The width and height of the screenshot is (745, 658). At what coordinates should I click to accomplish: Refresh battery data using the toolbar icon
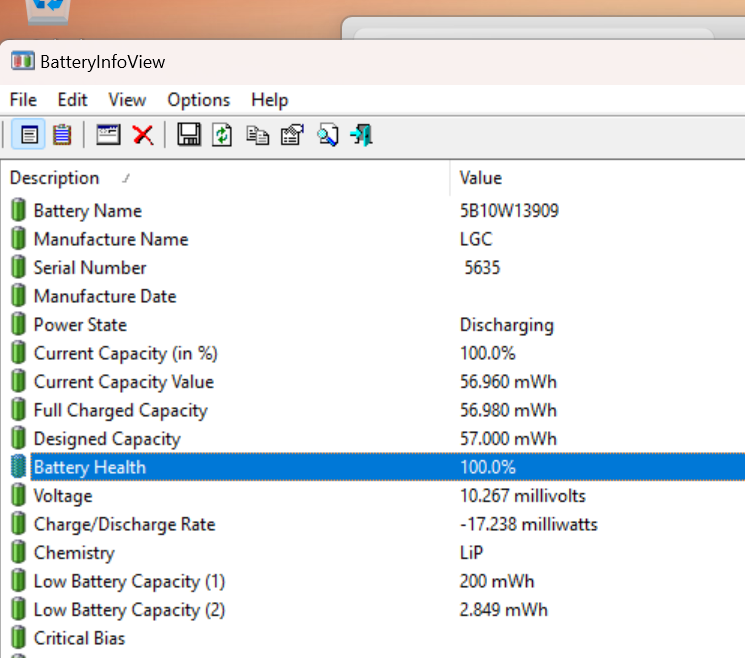(x=222, y=135)
